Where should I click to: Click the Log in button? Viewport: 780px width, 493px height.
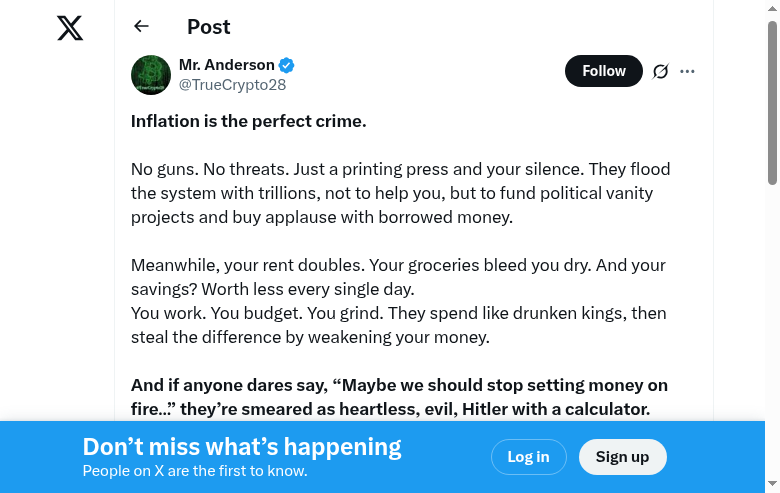point(528,457)
